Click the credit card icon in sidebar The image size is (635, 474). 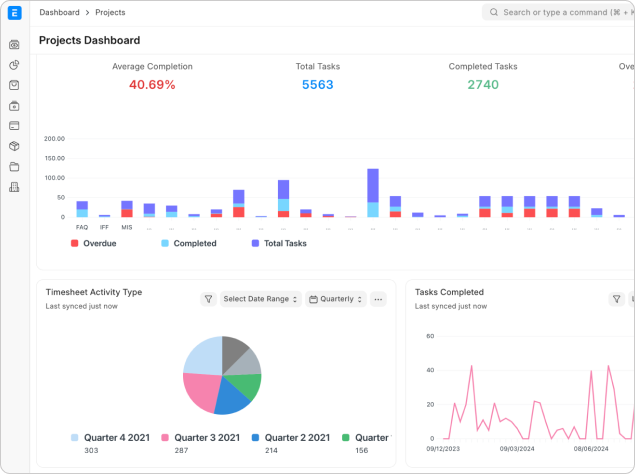[14, 126]
